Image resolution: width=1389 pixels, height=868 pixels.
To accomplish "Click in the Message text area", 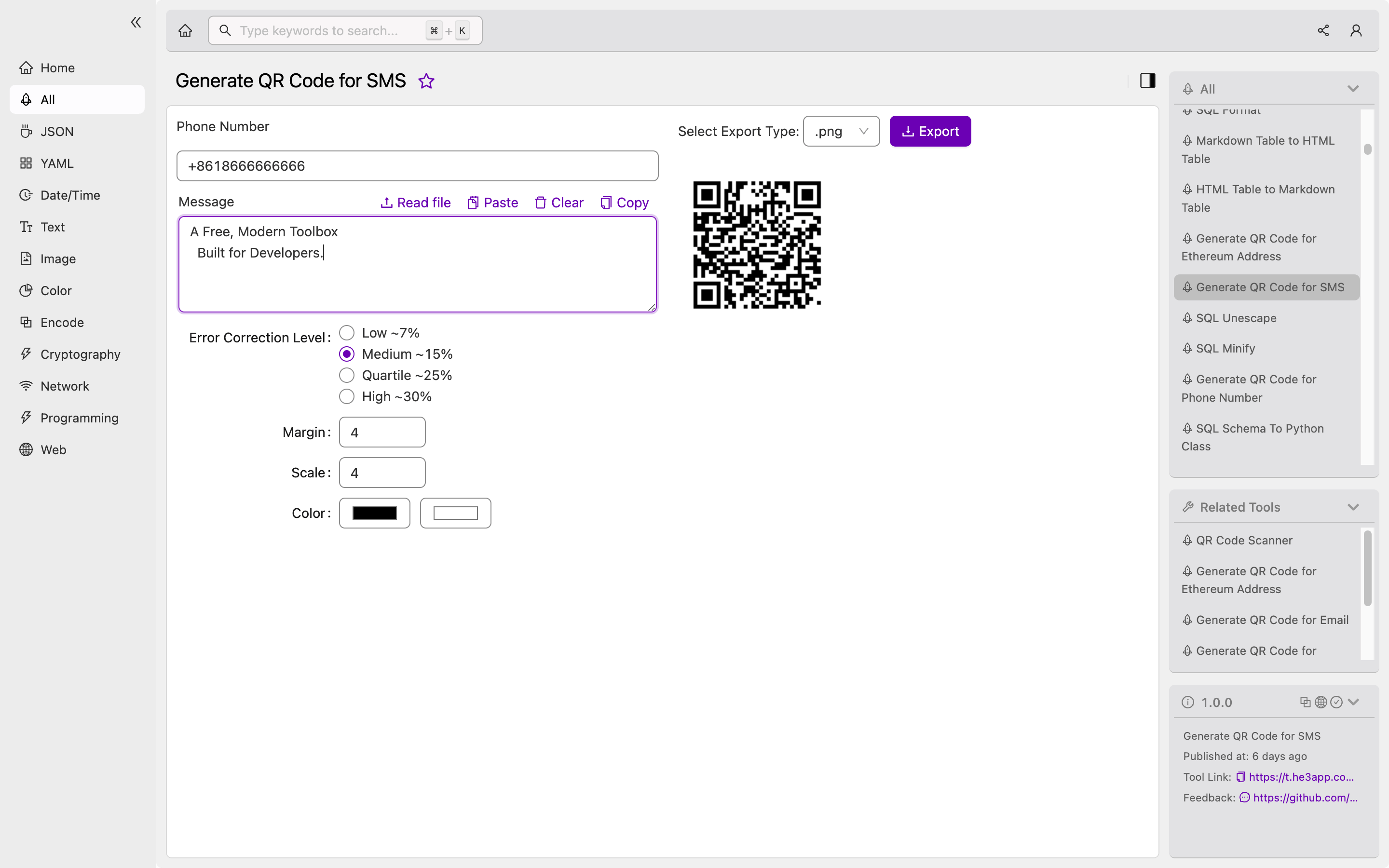I will [x=417, y=264].
